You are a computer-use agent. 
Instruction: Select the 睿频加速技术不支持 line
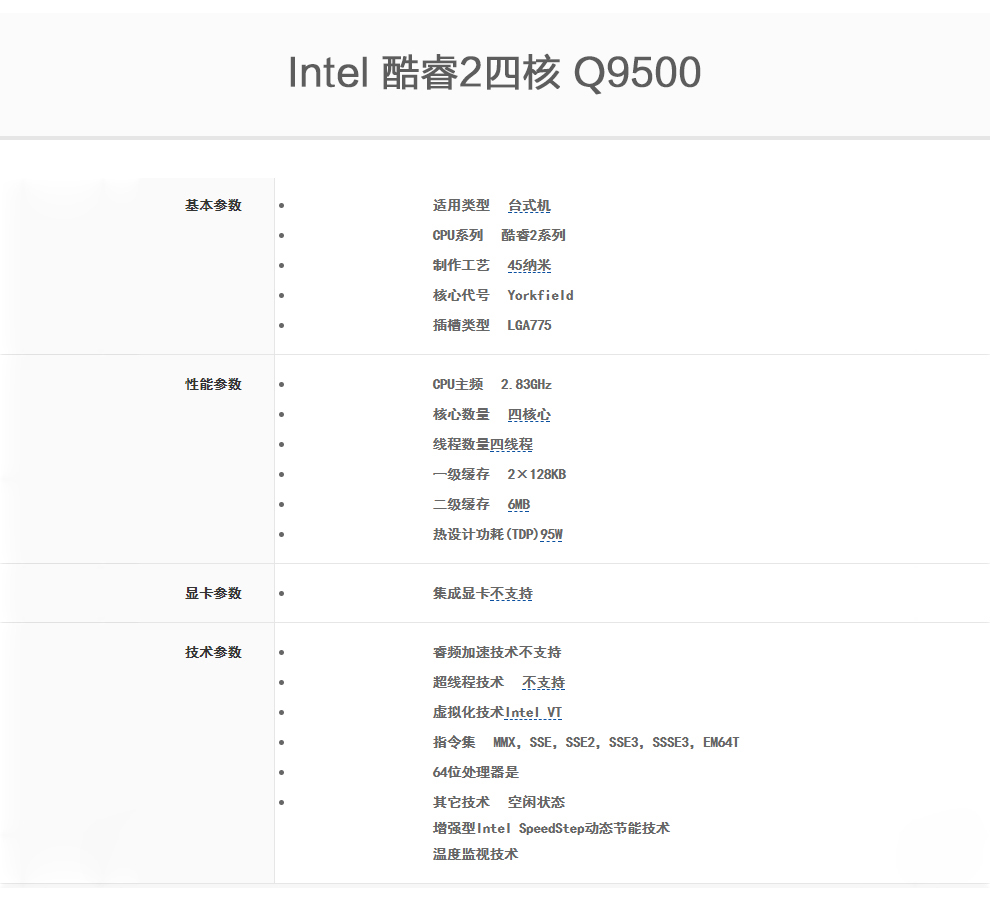(497, 652)
